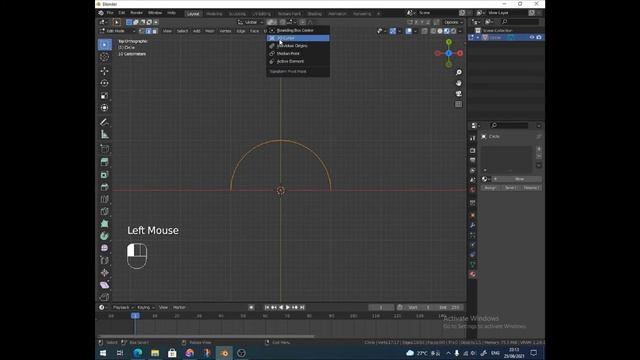
Task: Expand the Circle object in outliner
Action: (478, 37)
